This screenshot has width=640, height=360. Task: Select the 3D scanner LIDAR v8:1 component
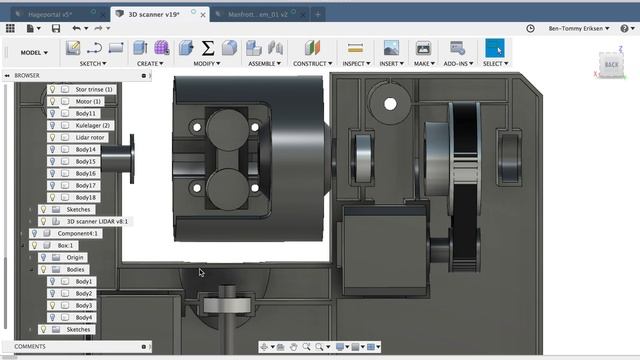pyautogui.click(x=97, y=221)
